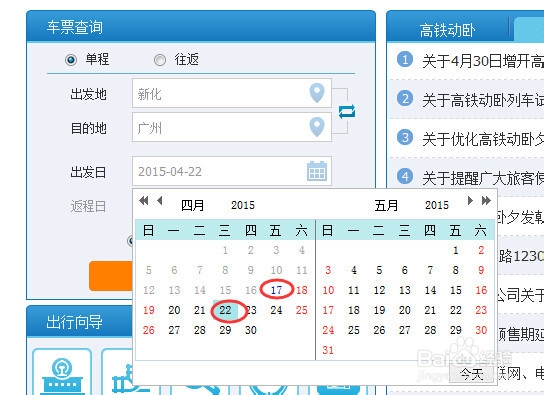This screenshot has width=544, height=395.
Task: Pick April 24 in the calendar
Action: (276, 310)
